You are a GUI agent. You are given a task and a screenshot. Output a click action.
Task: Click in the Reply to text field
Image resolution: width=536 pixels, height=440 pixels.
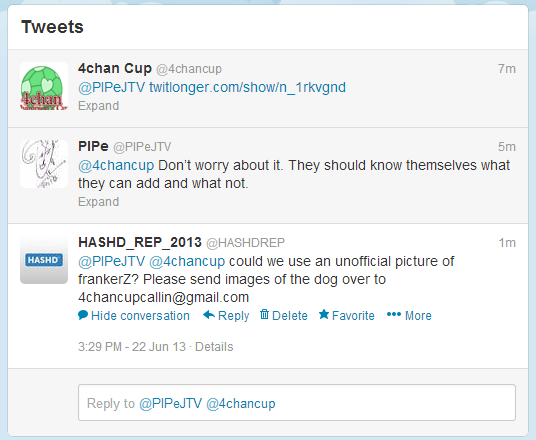pyautogui.click(x=297, y=403)
